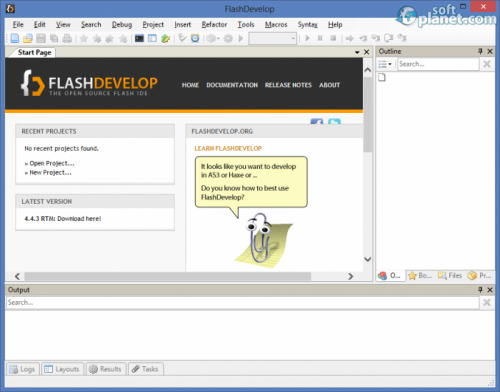
Task: Click DOCUMENTATION link on start page
Action: pos(232,85)
